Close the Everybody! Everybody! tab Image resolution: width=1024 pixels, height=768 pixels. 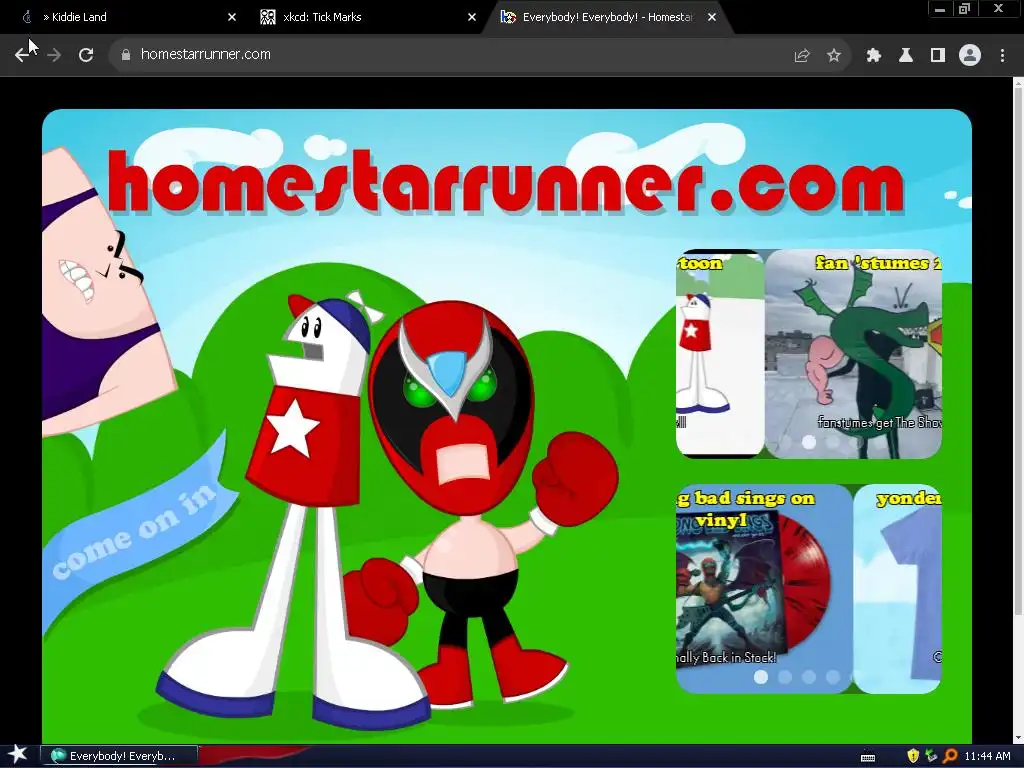point(712,17)
